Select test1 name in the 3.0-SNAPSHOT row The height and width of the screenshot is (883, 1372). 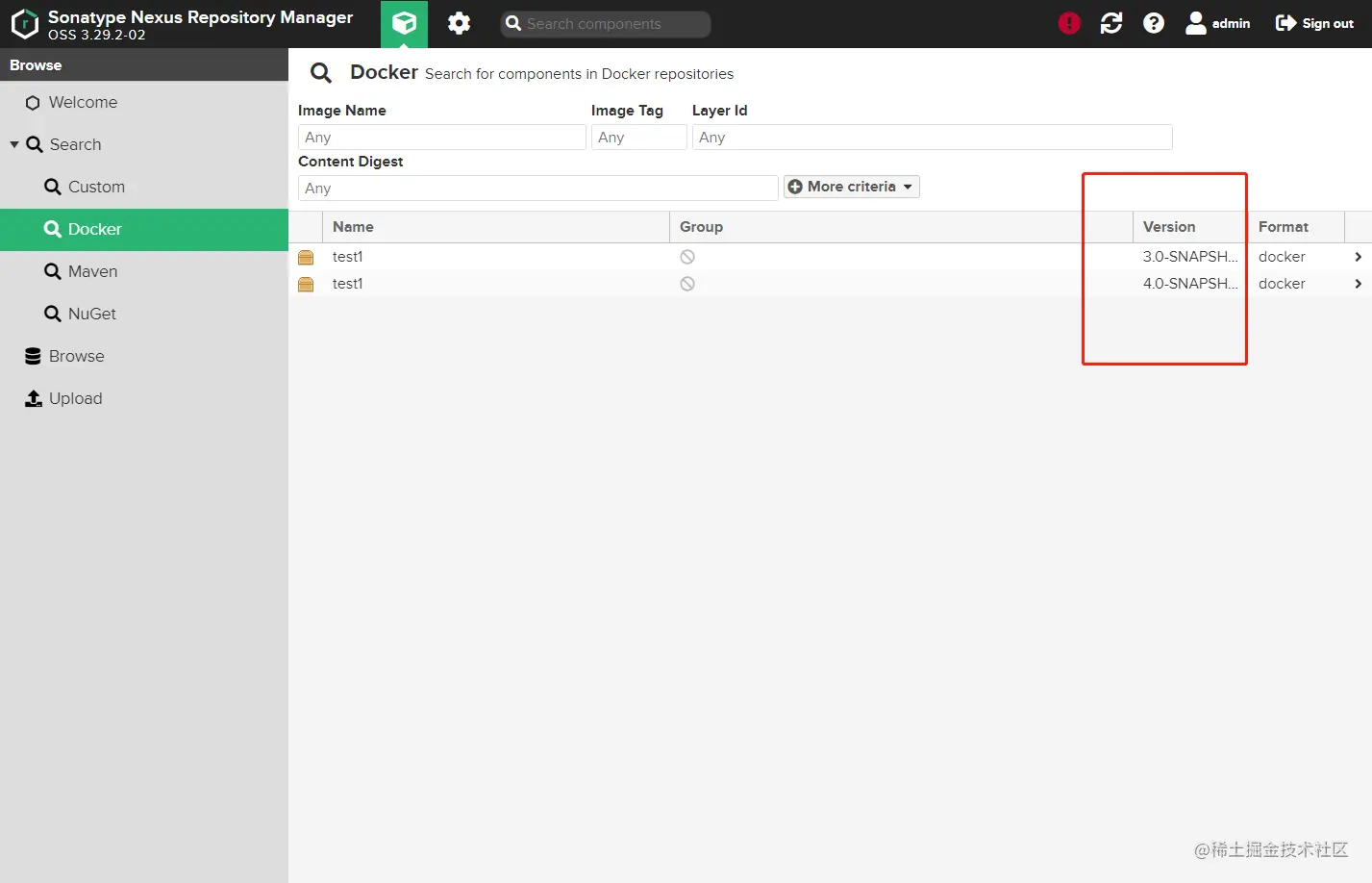tap(348, 257)
